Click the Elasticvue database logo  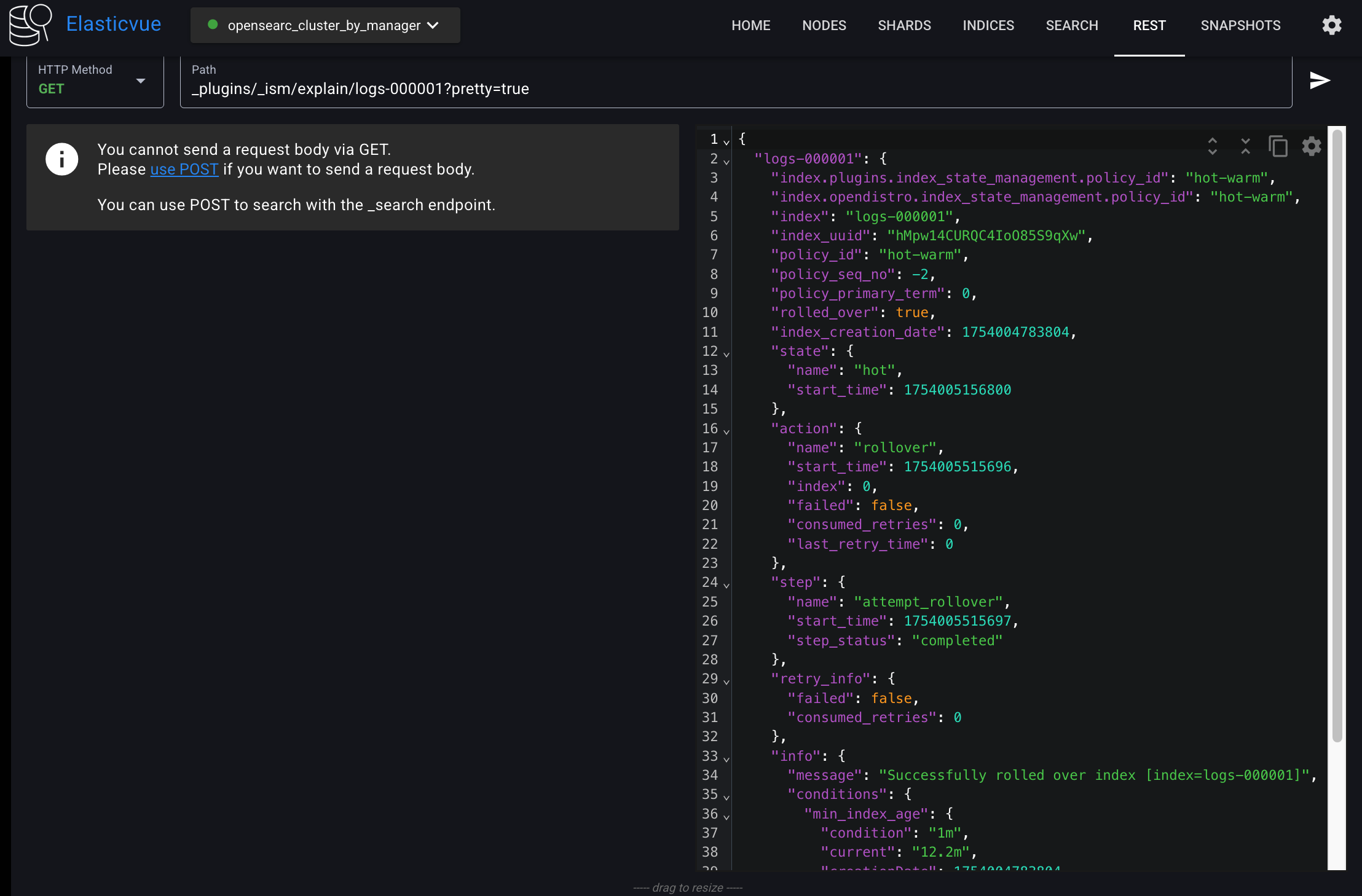(30, 25)
